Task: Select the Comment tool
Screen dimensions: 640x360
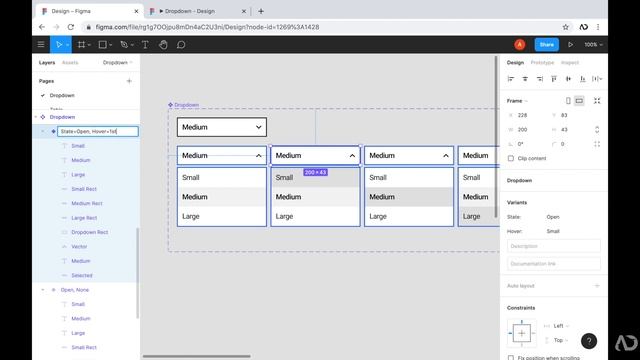Action: click(181, 44)
